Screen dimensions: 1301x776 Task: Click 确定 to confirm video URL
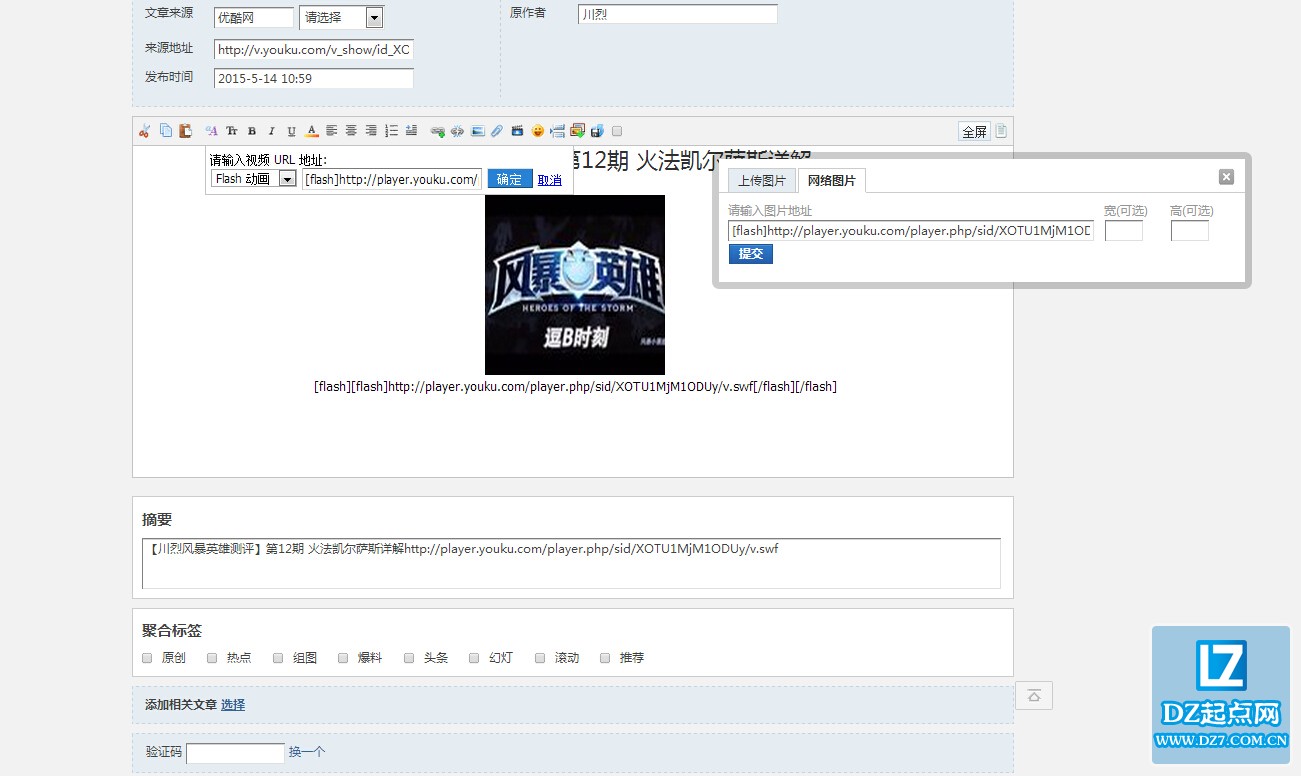[510, 179]
